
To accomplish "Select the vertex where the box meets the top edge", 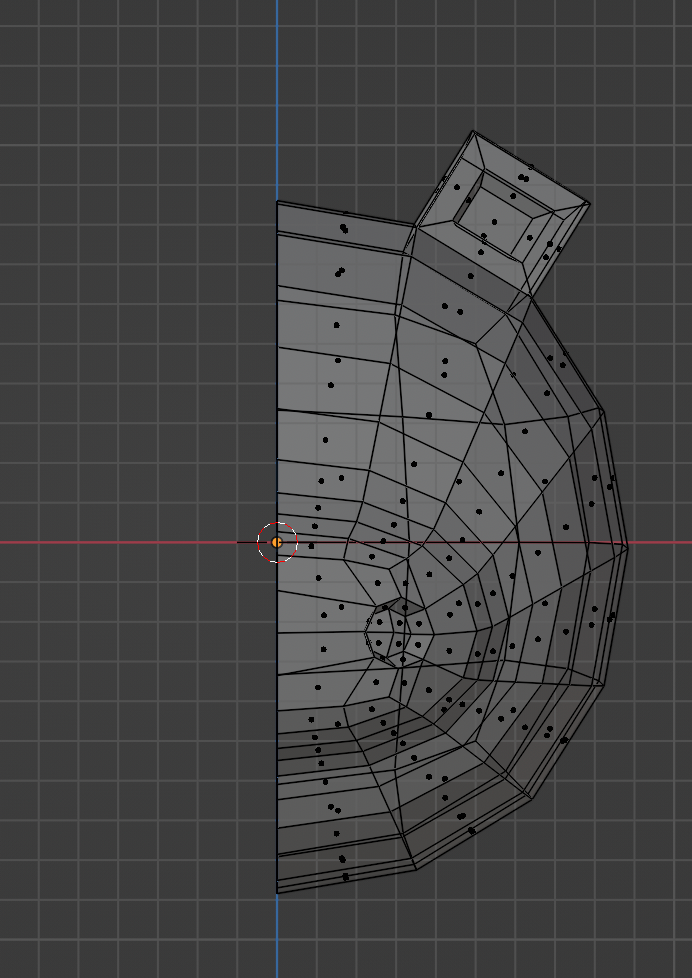I will 414,225.
